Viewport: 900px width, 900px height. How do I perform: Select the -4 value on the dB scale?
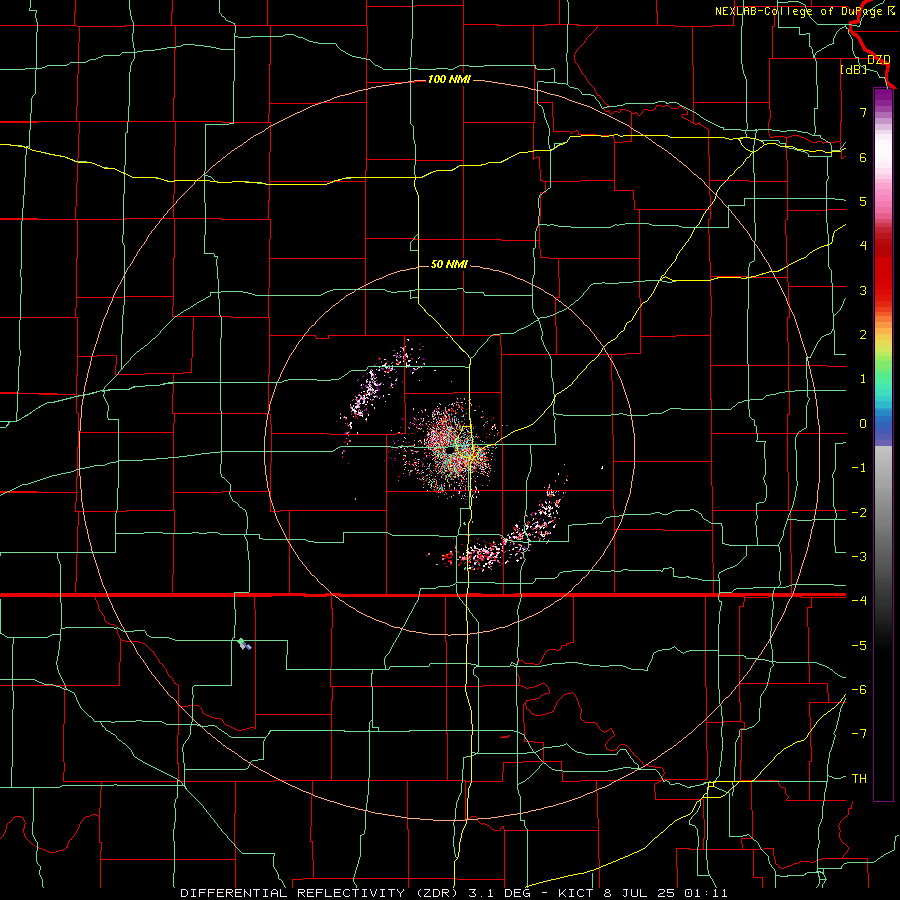(859, 601)
